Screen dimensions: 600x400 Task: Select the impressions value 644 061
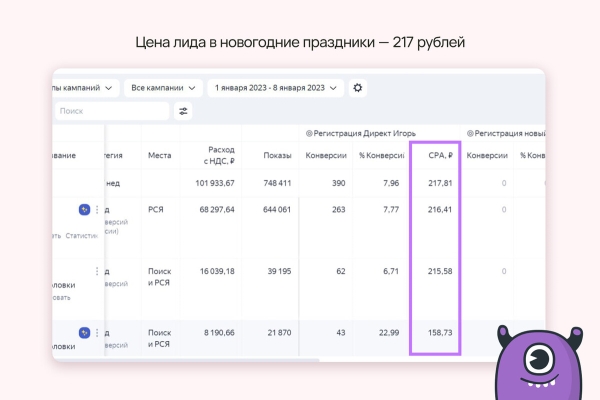click(x=277, y=210)
